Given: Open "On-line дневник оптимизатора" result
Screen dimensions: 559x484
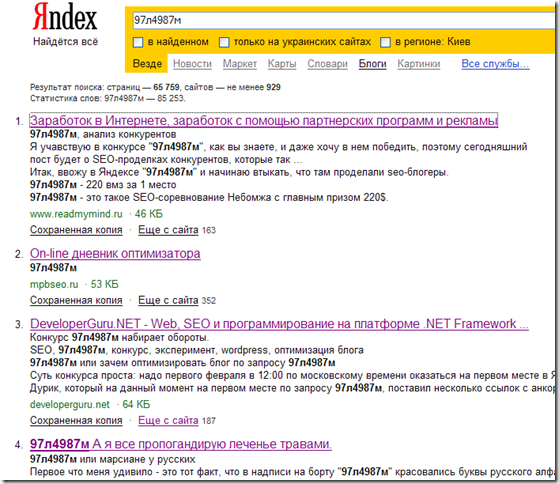Looking at the screenshot, I should [115, 253].
